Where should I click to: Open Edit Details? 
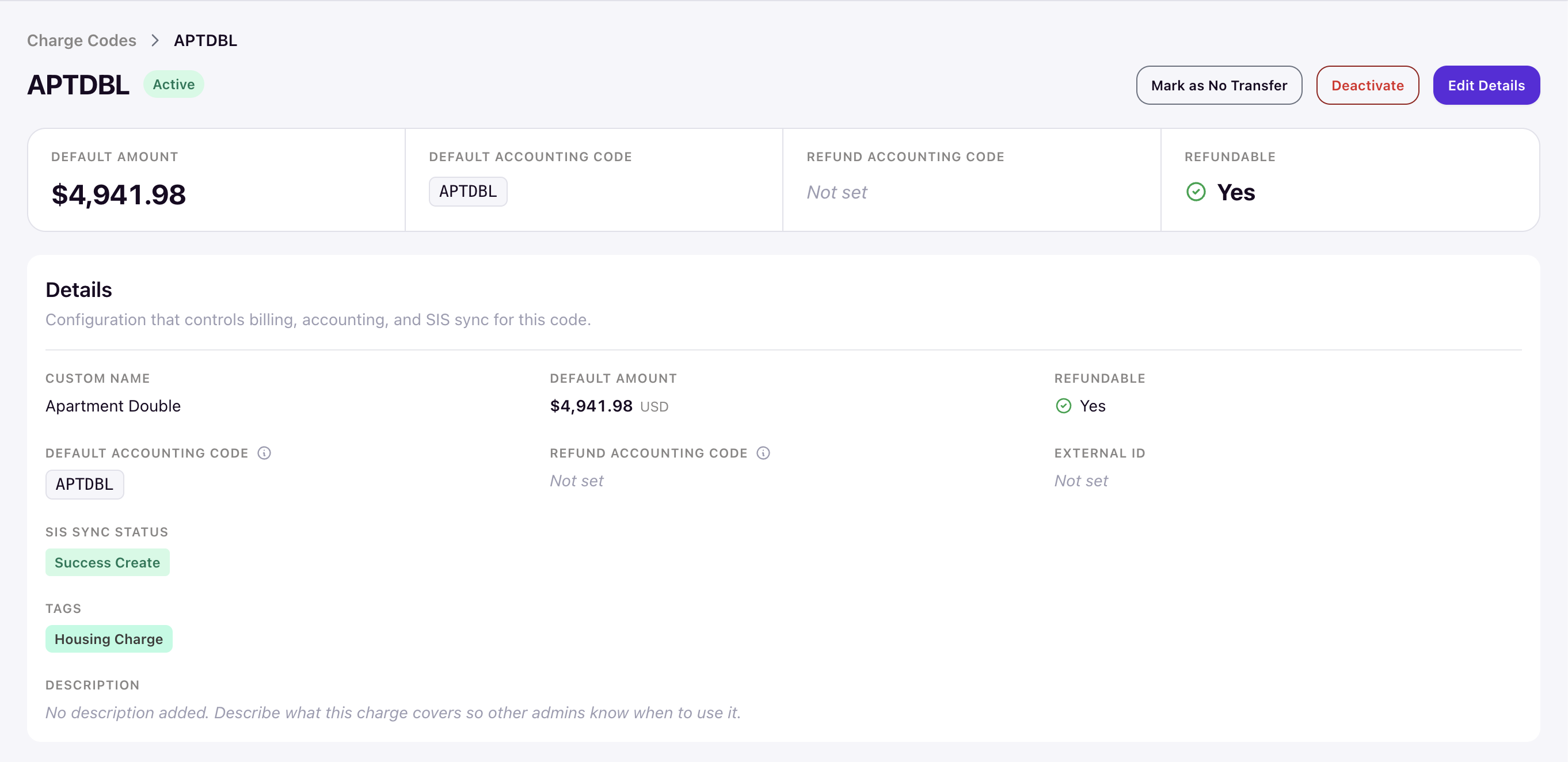[1486, 85]
